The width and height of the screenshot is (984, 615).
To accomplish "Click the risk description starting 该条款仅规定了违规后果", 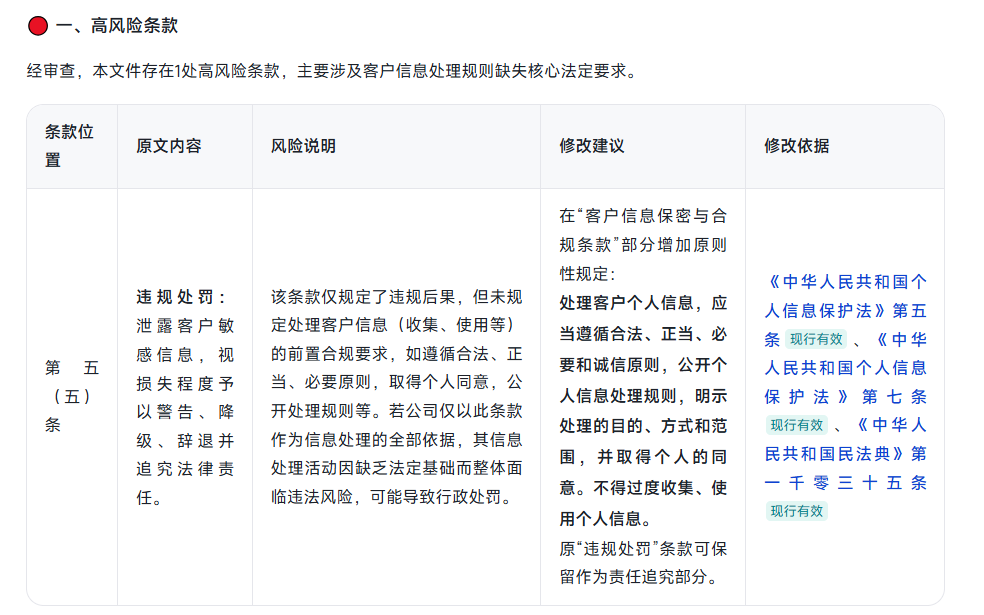I will pos(397,397).
